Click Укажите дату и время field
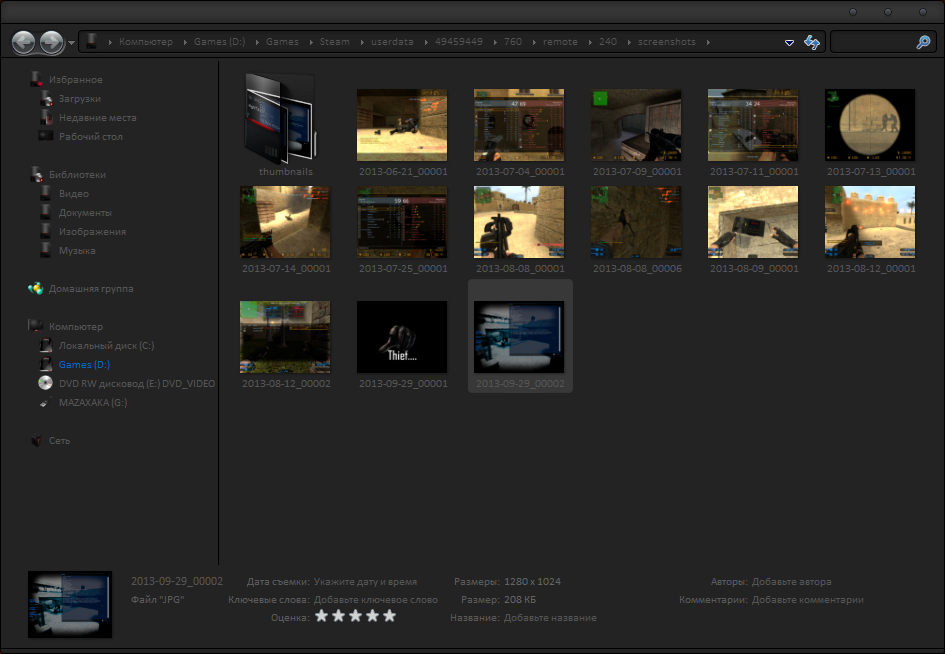This screenshot has width=945, height=654. (365, 582)
